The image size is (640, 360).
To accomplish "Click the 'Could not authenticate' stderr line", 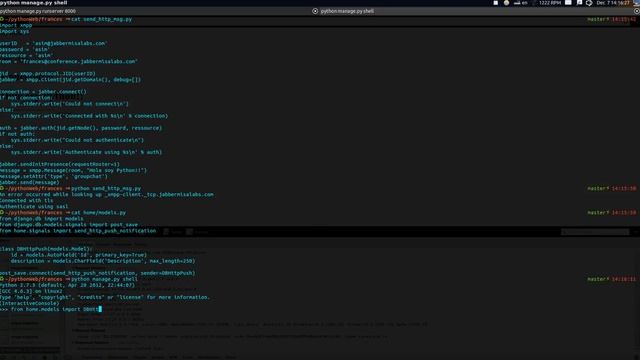I will (78, 140).
